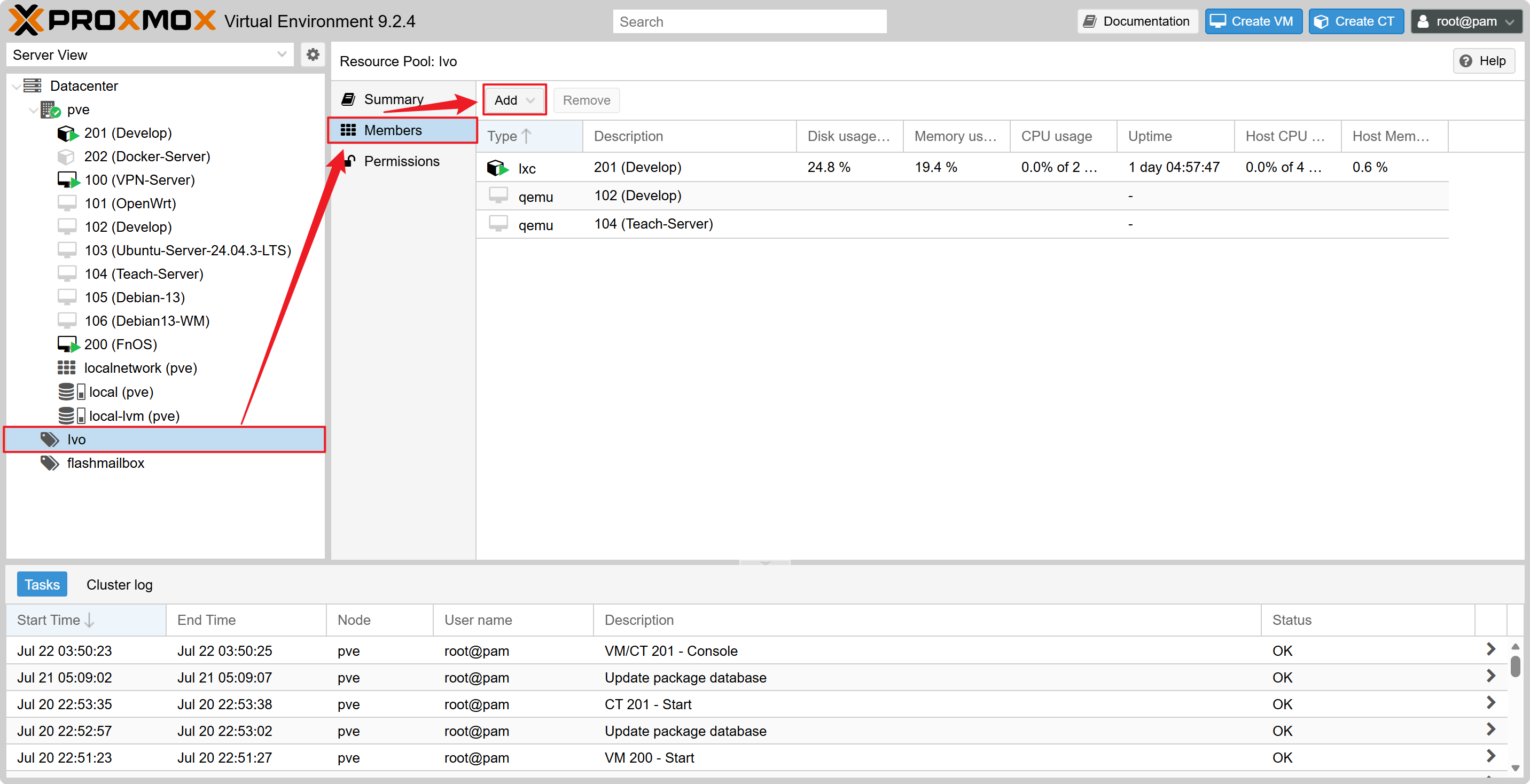Click the monitor icon for 105 (Debian-13)
Screen dimensions: 1530x784
[x=67, y=297]
